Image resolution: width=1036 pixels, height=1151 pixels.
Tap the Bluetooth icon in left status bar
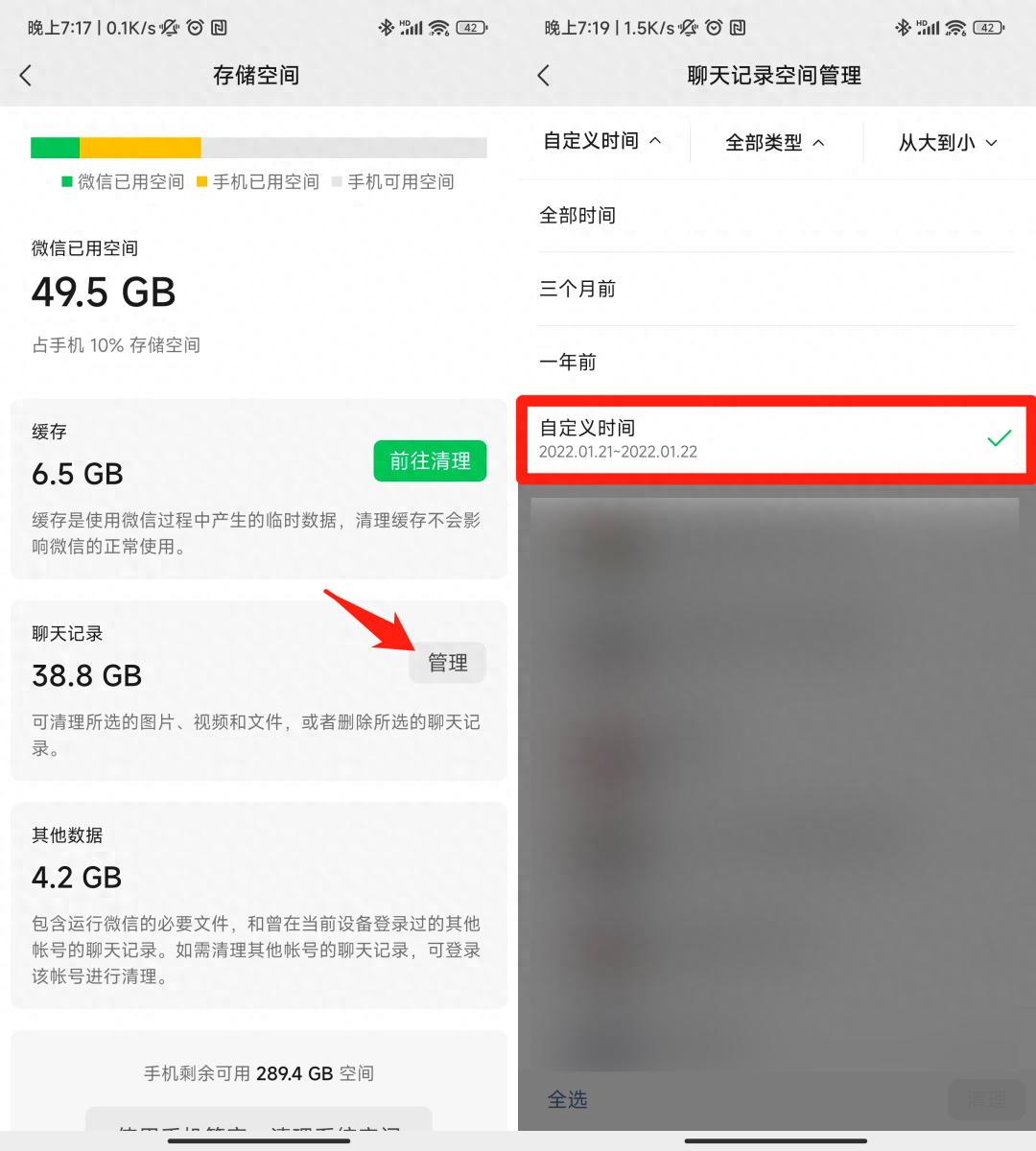[386, 28]
